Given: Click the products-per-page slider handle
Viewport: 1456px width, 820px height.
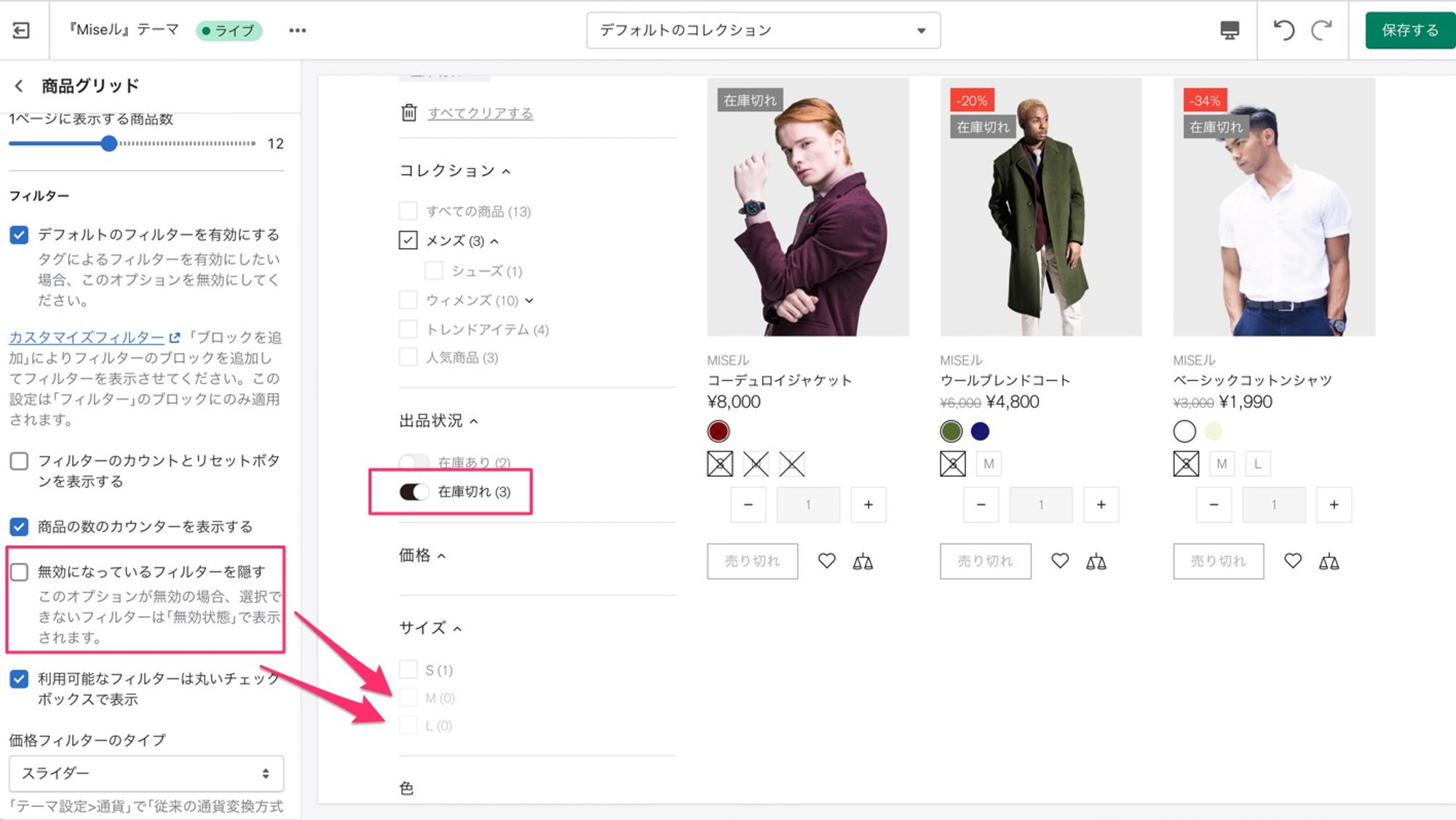Looking at the screenshot, I should [108, 143].
